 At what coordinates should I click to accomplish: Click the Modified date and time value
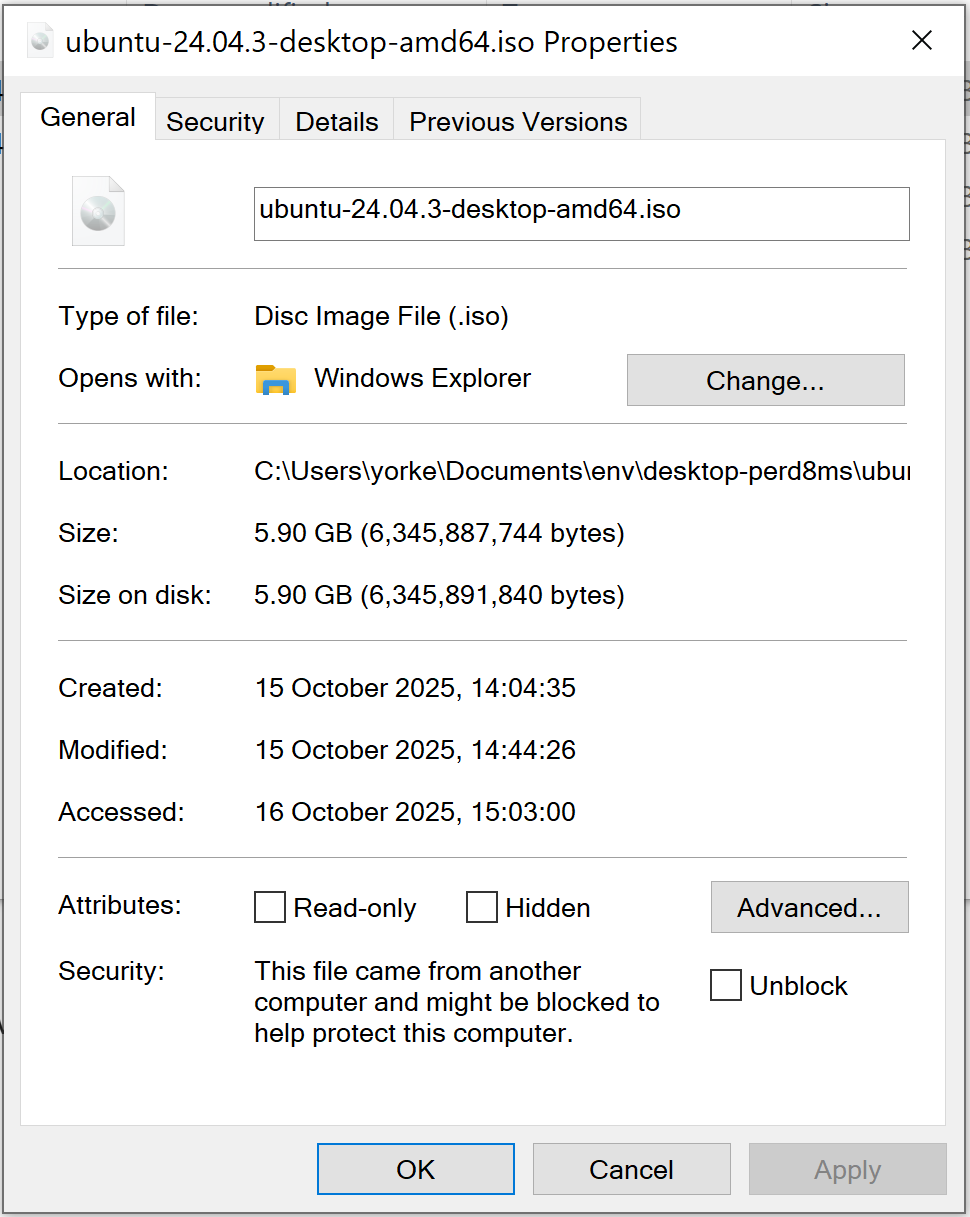[415, 750]
